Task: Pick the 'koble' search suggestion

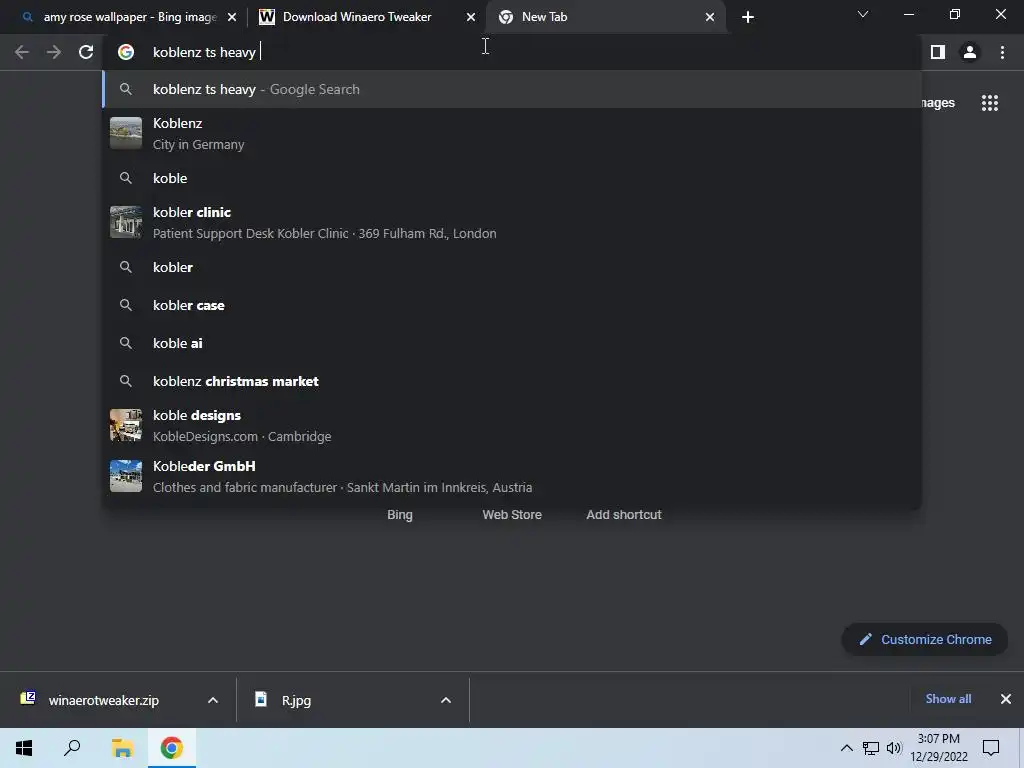Action: [512, 178]
